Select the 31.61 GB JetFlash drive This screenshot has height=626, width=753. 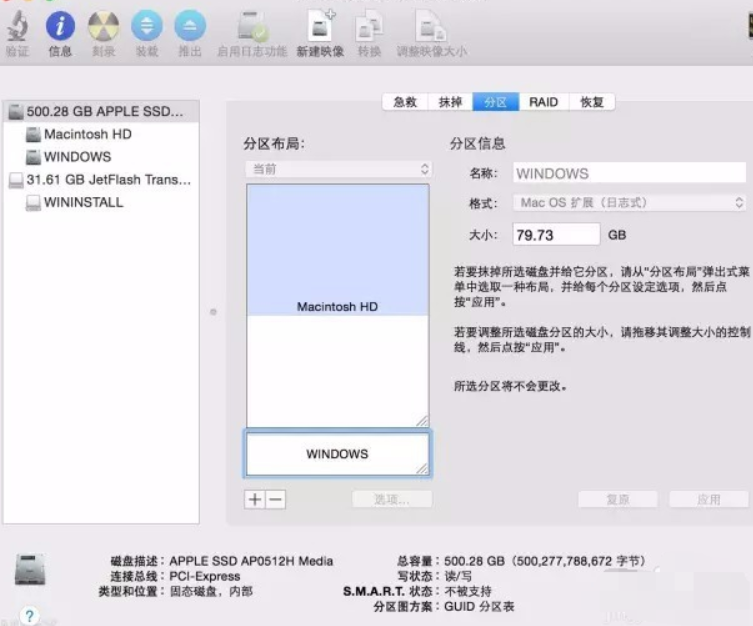click(100, 180)
